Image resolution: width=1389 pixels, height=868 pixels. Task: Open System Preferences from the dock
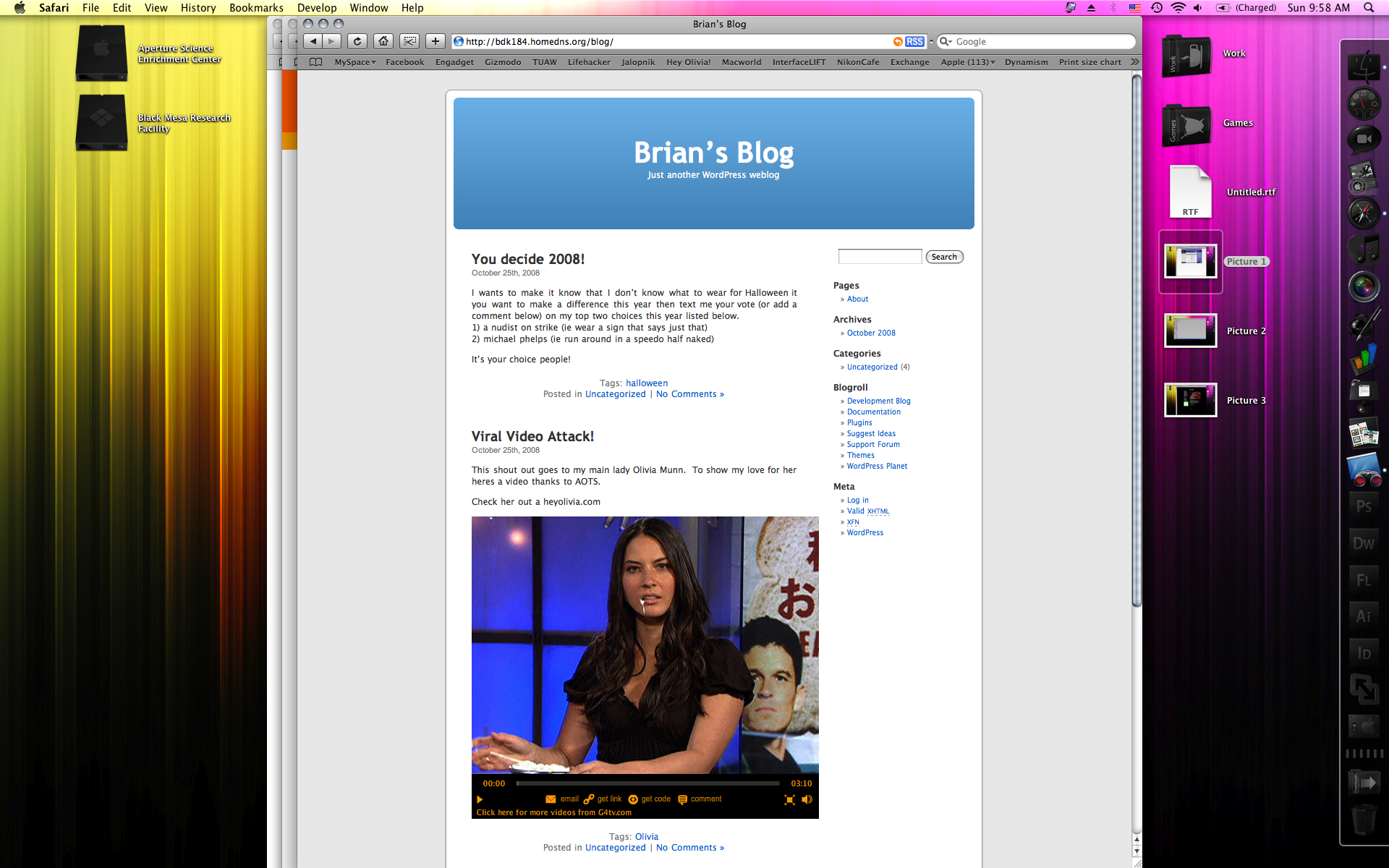click(x=1364, y=726)
